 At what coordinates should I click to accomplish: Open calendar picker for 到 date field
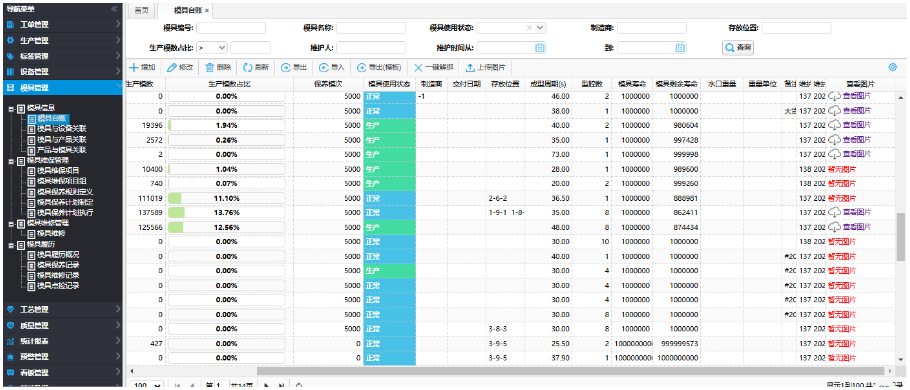pos(680,48)
